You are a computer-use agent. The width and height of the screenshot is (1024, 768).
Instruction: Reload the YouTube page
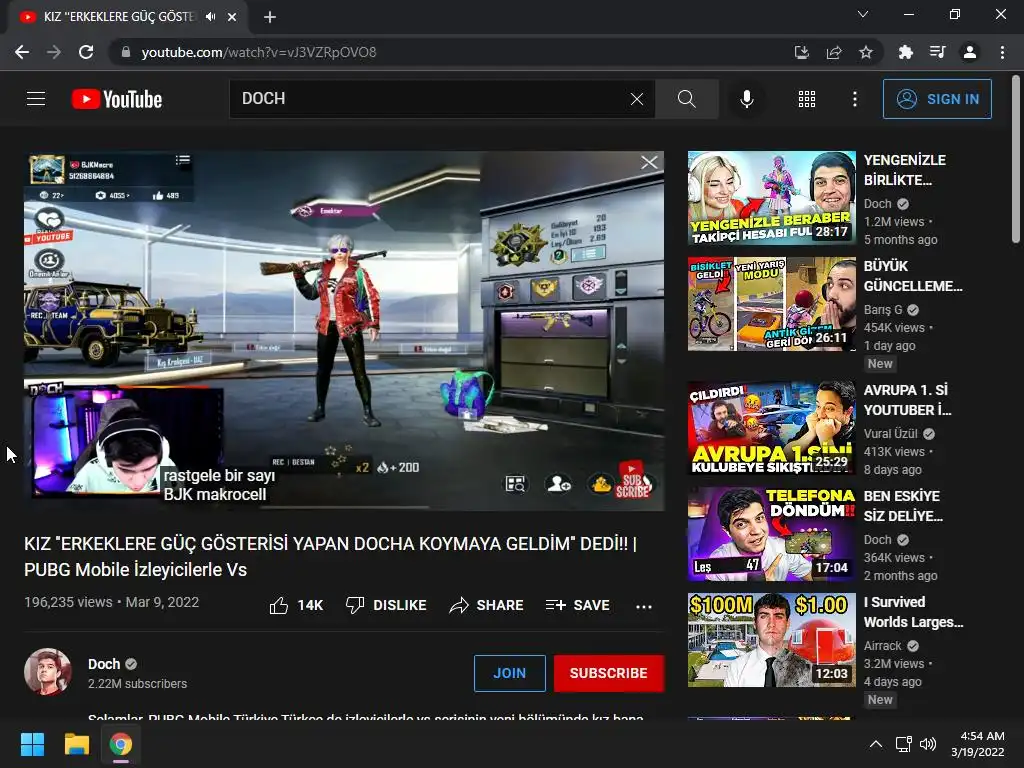86,52
